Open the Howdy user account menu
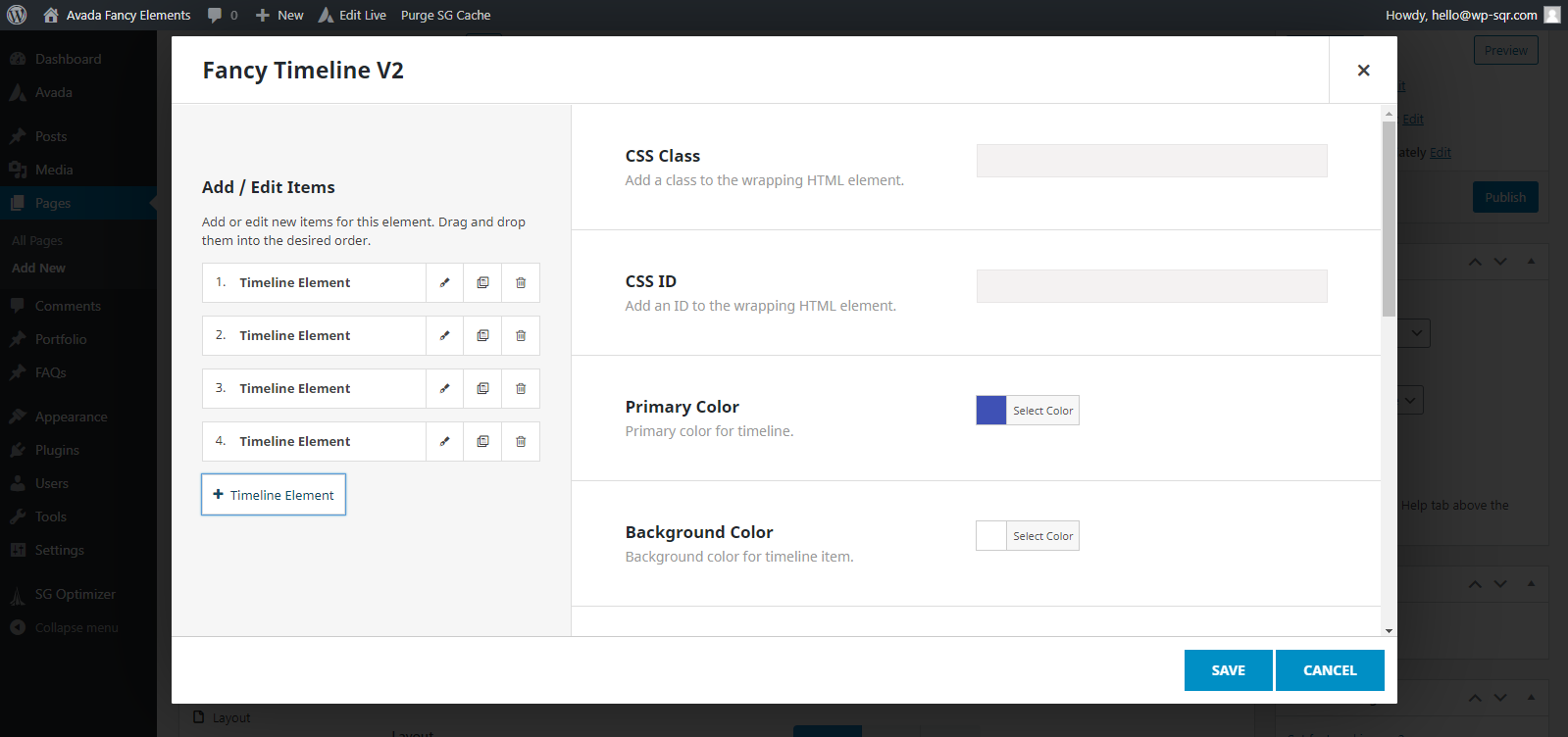This screenshot has height=737, width=1568. coord(1472,15)
